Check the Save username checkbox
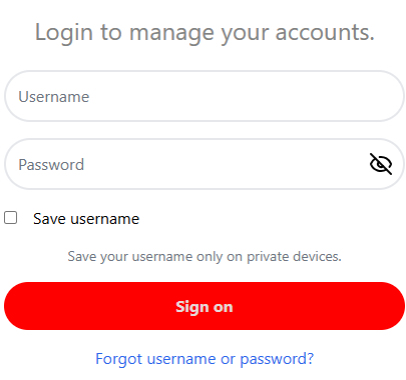 coord(11,218)
